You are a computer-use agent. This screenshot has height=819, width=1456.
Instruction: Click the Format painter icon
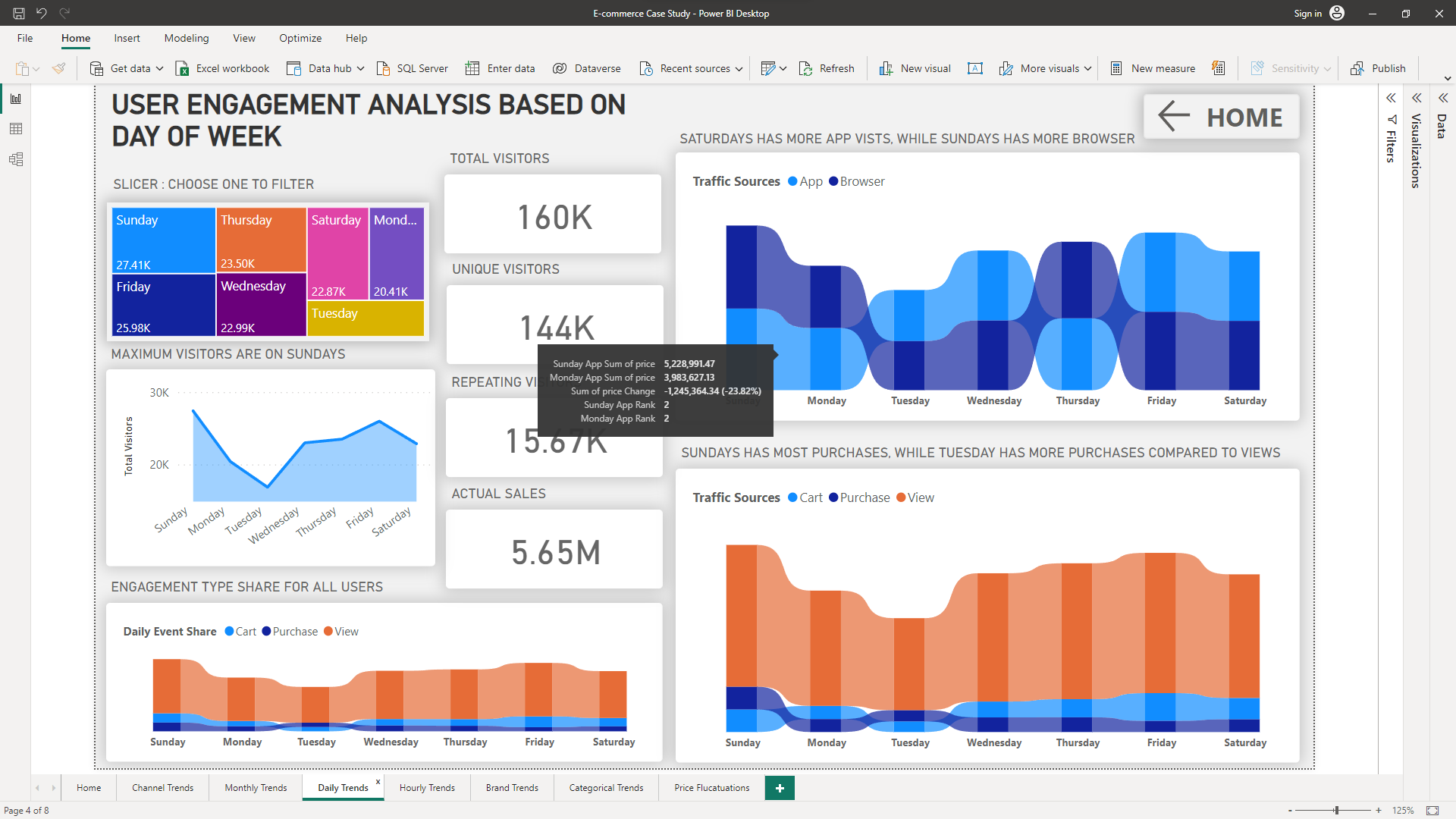[x=58, y=68]
